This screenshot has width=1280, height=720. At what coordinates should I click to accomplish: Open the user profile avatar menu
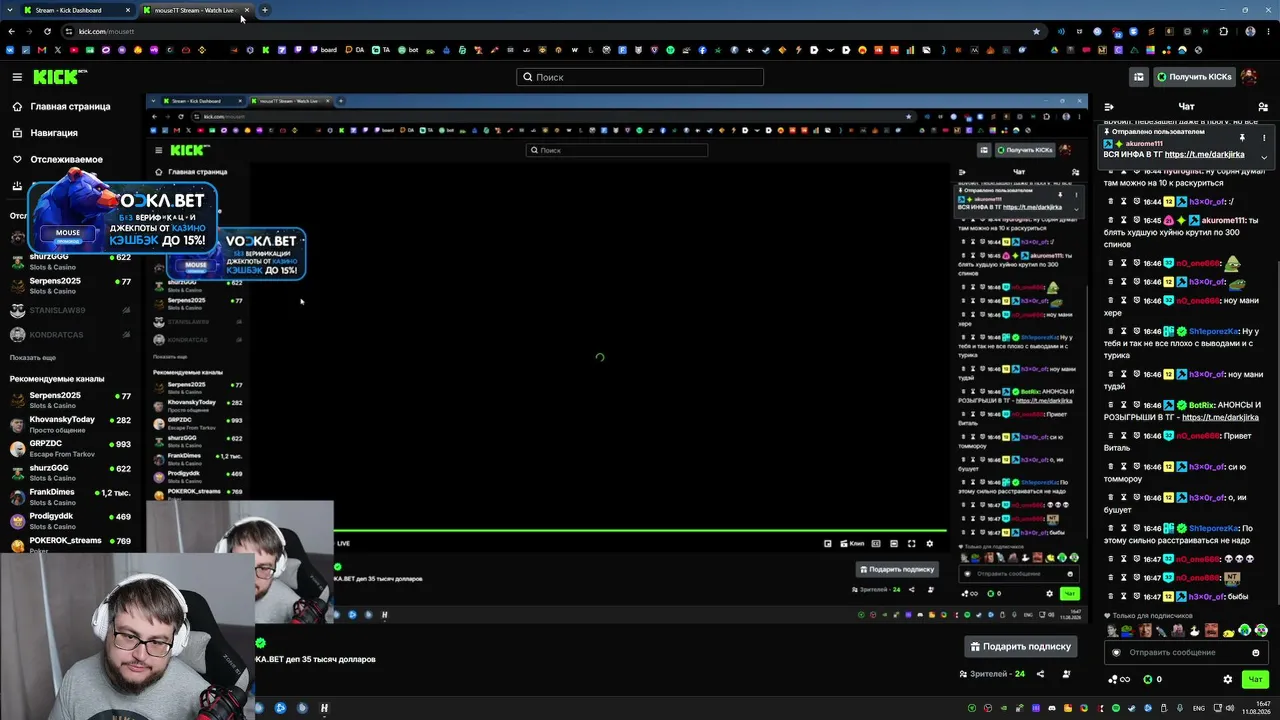[x=1250, y=77]
